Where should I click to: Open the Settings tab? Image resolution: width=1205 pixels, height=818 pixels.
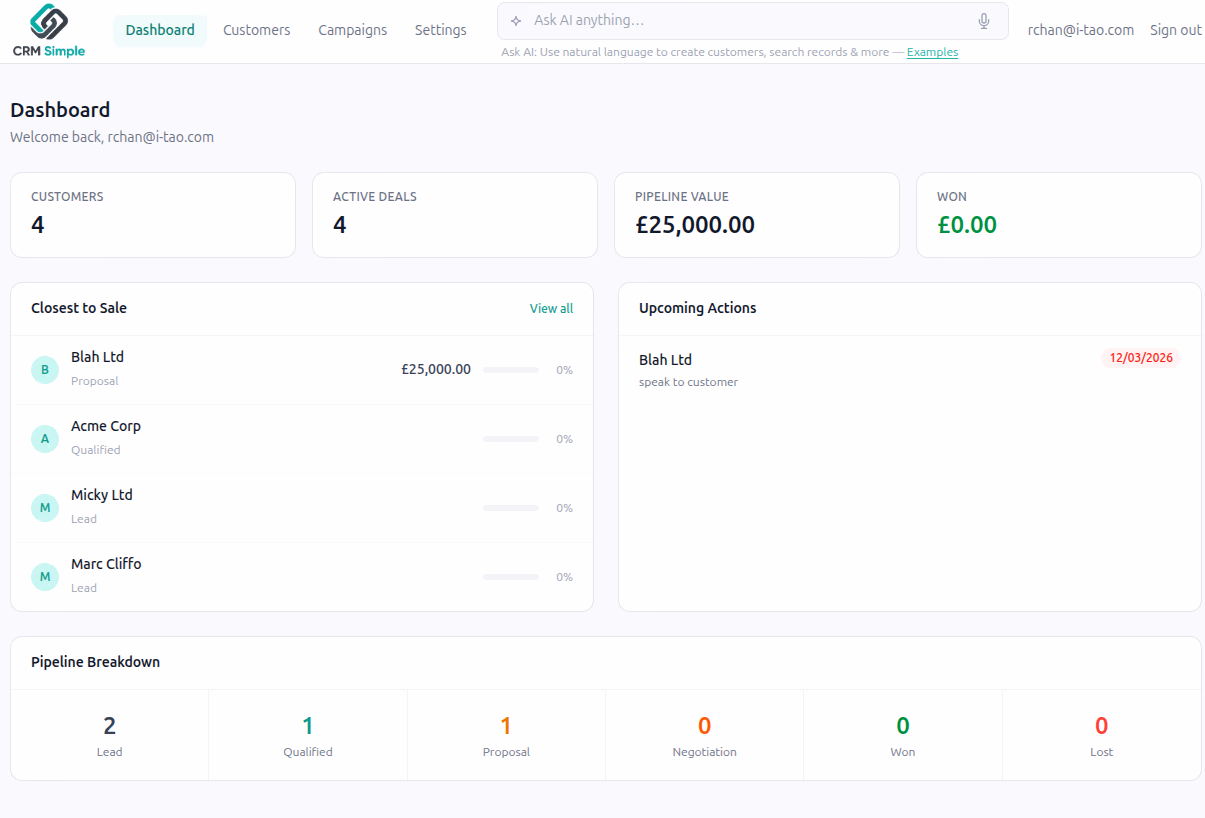tap(441, 30)
